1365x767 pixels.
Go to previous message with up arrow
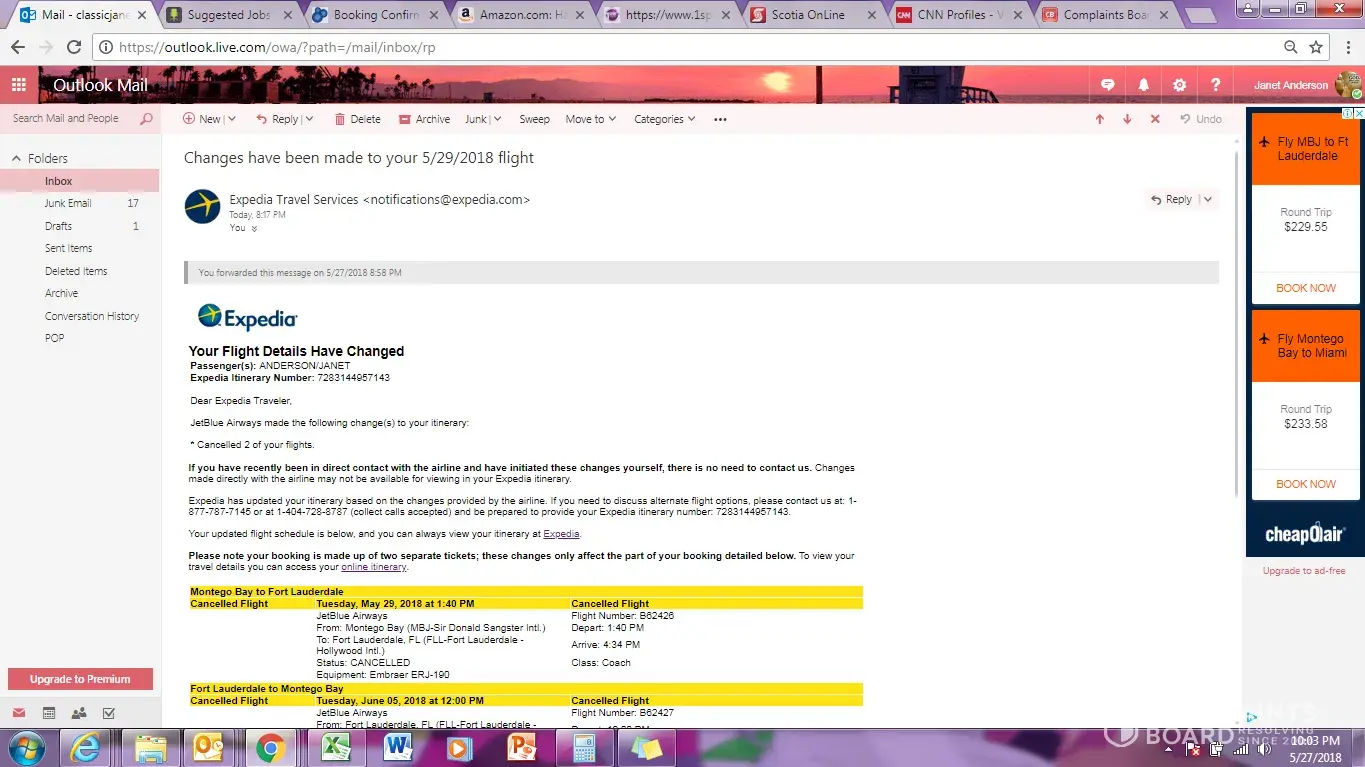tap(1099, 119)
